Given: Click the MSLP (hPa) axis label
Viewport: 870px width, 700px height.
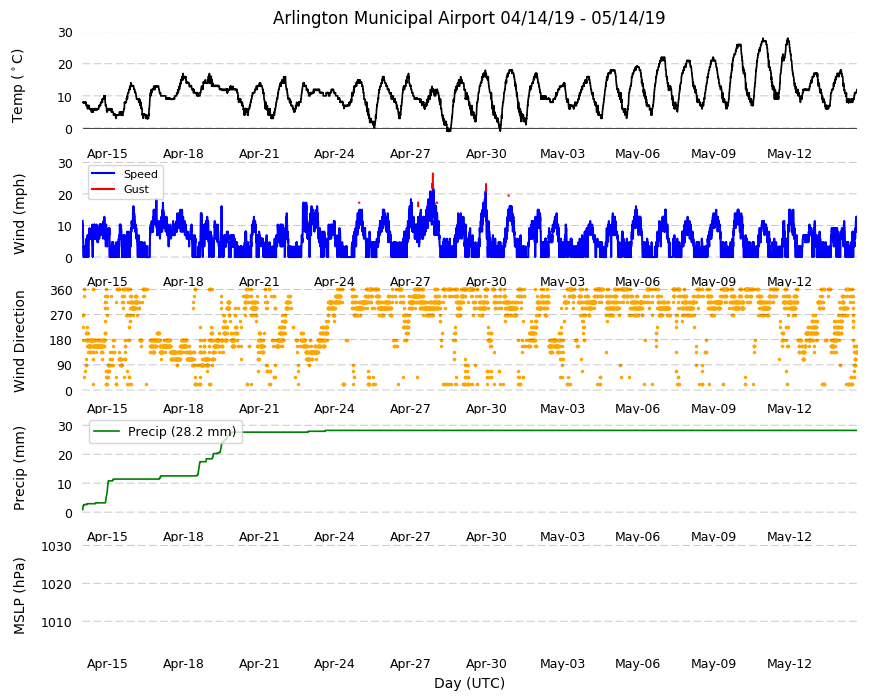Looking at the screenshot, I should tap(19, 596).
